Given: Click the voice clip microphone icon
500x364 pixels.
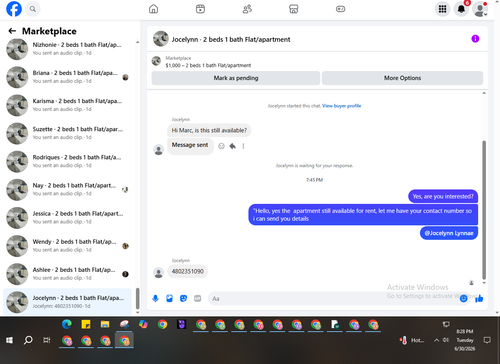Looking at the screenshot, I should pyautogui.click(x=155, y=298).
